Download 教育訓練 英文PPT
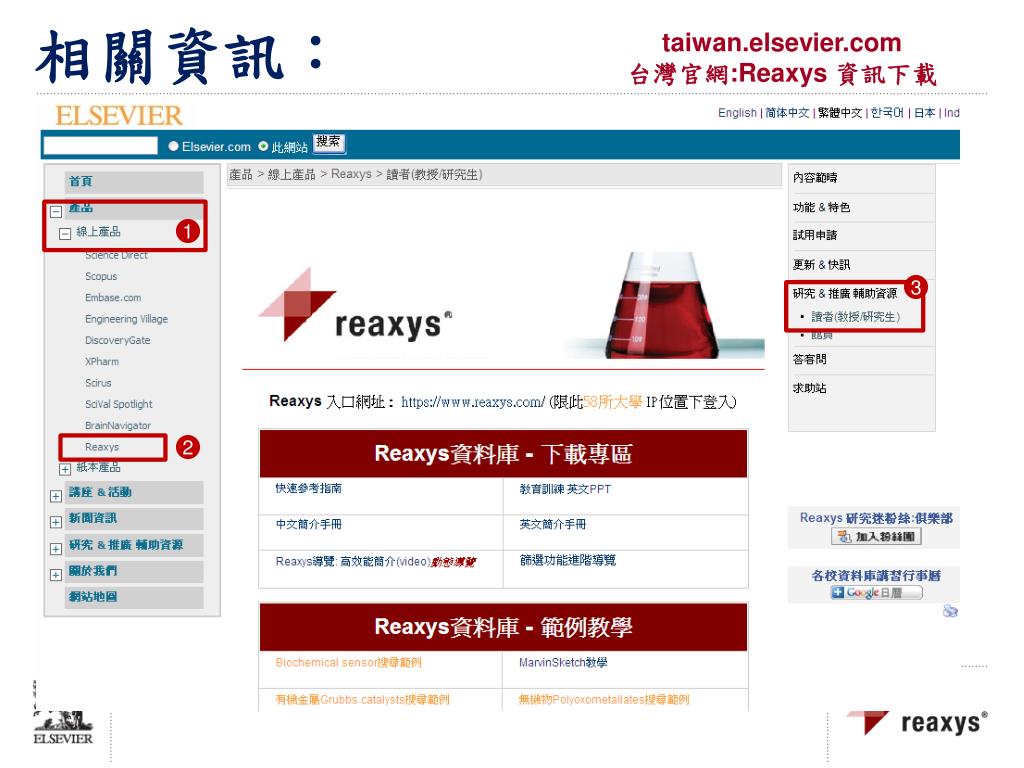Viewport: 1024px width, 768px height. [x=565, y=489]
